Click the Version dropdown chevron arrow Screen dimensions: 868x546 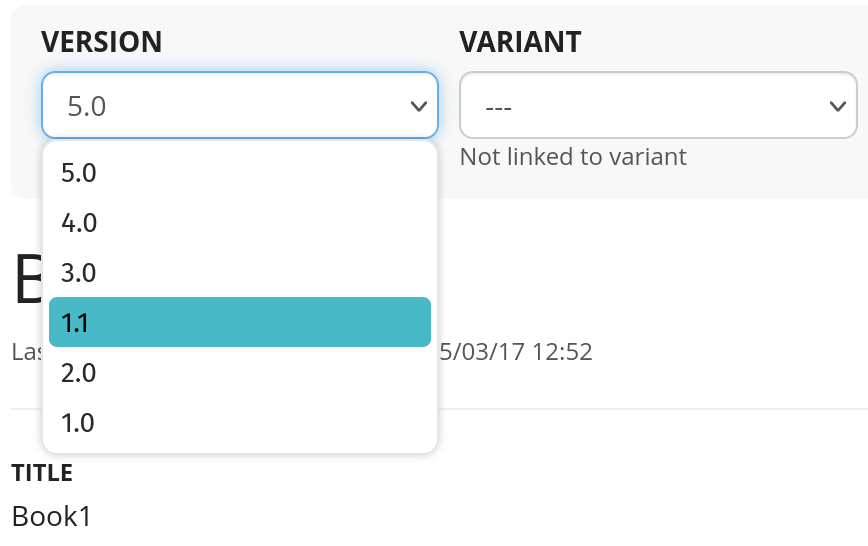click(x=419, y=106)
